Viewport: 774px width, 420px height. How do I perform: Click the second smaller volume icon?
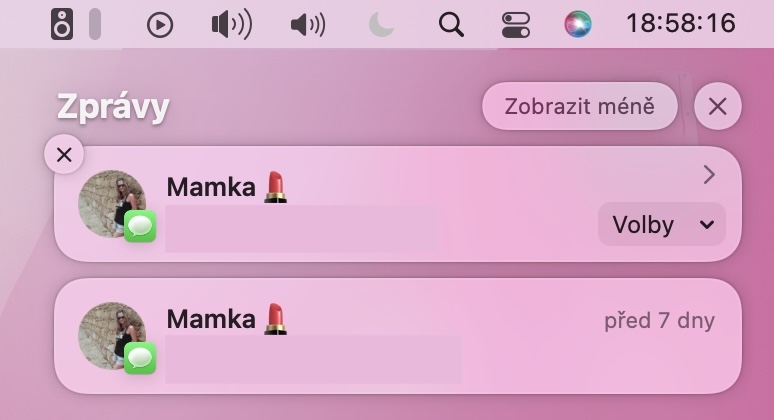pos(307,24)
